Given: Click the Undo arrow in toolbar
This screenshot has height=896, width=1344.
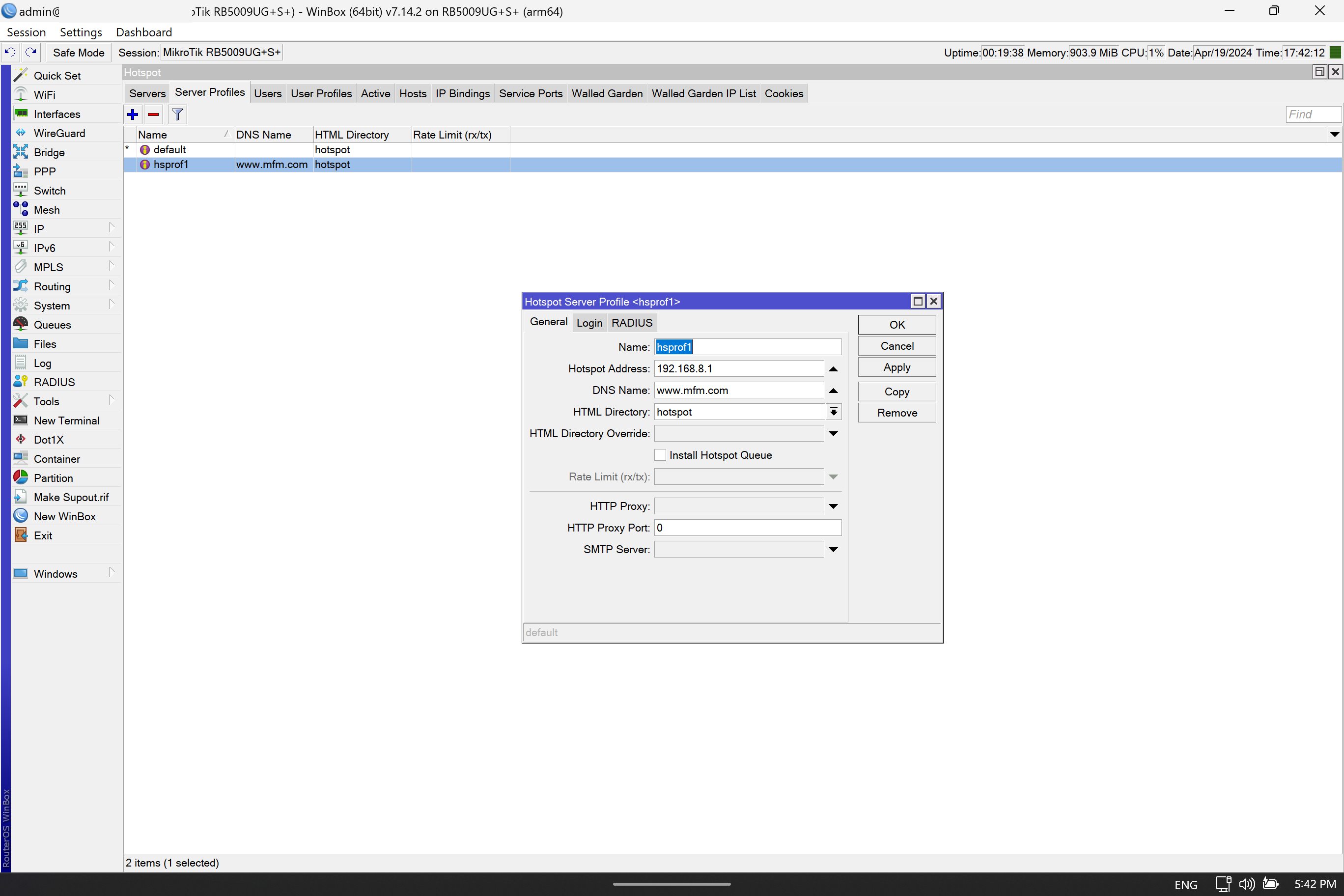Looking at the screenshot, I should pyautogui.click(x=10, y=53).
